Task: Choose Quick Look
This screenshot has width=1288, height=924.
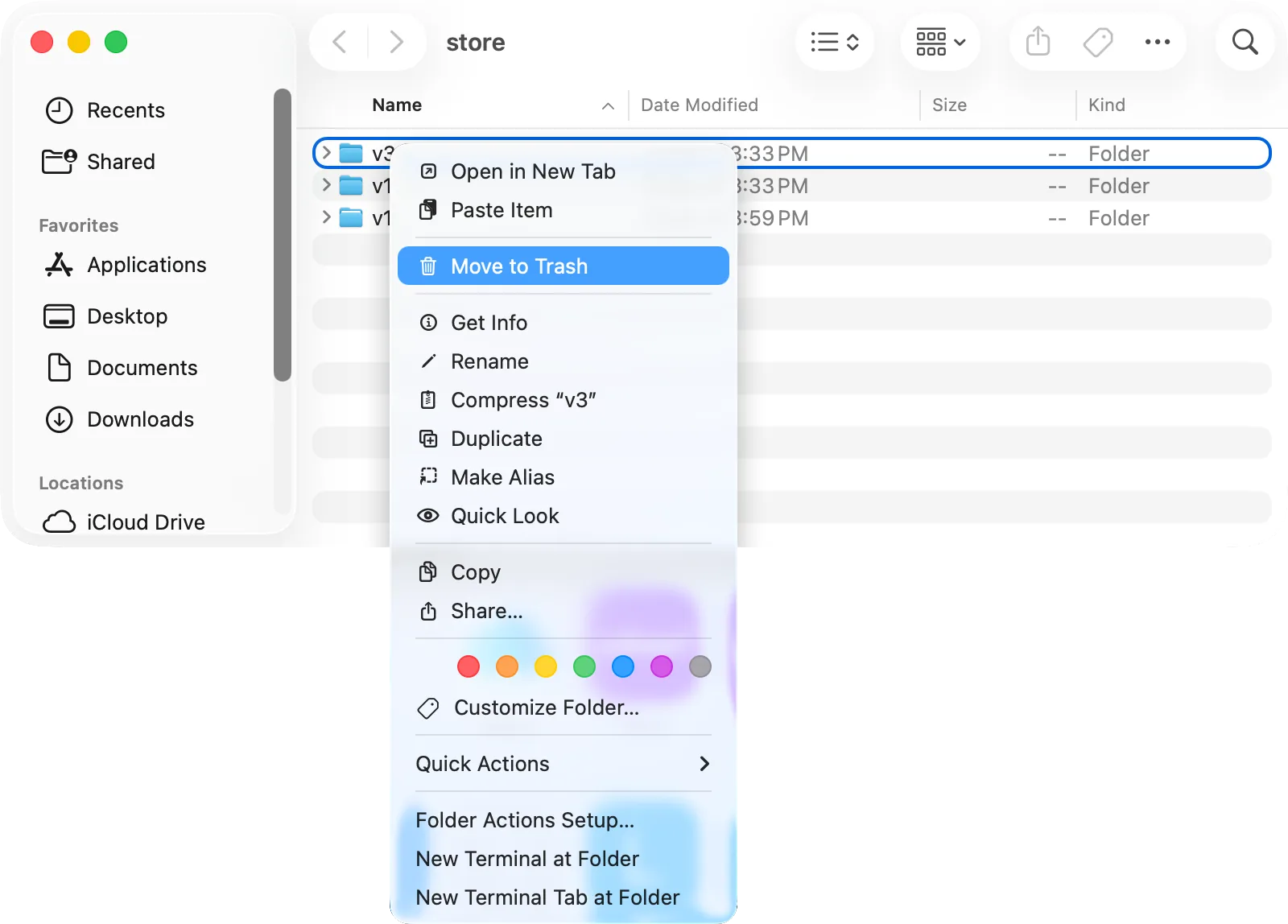Action: pos(563,516)
